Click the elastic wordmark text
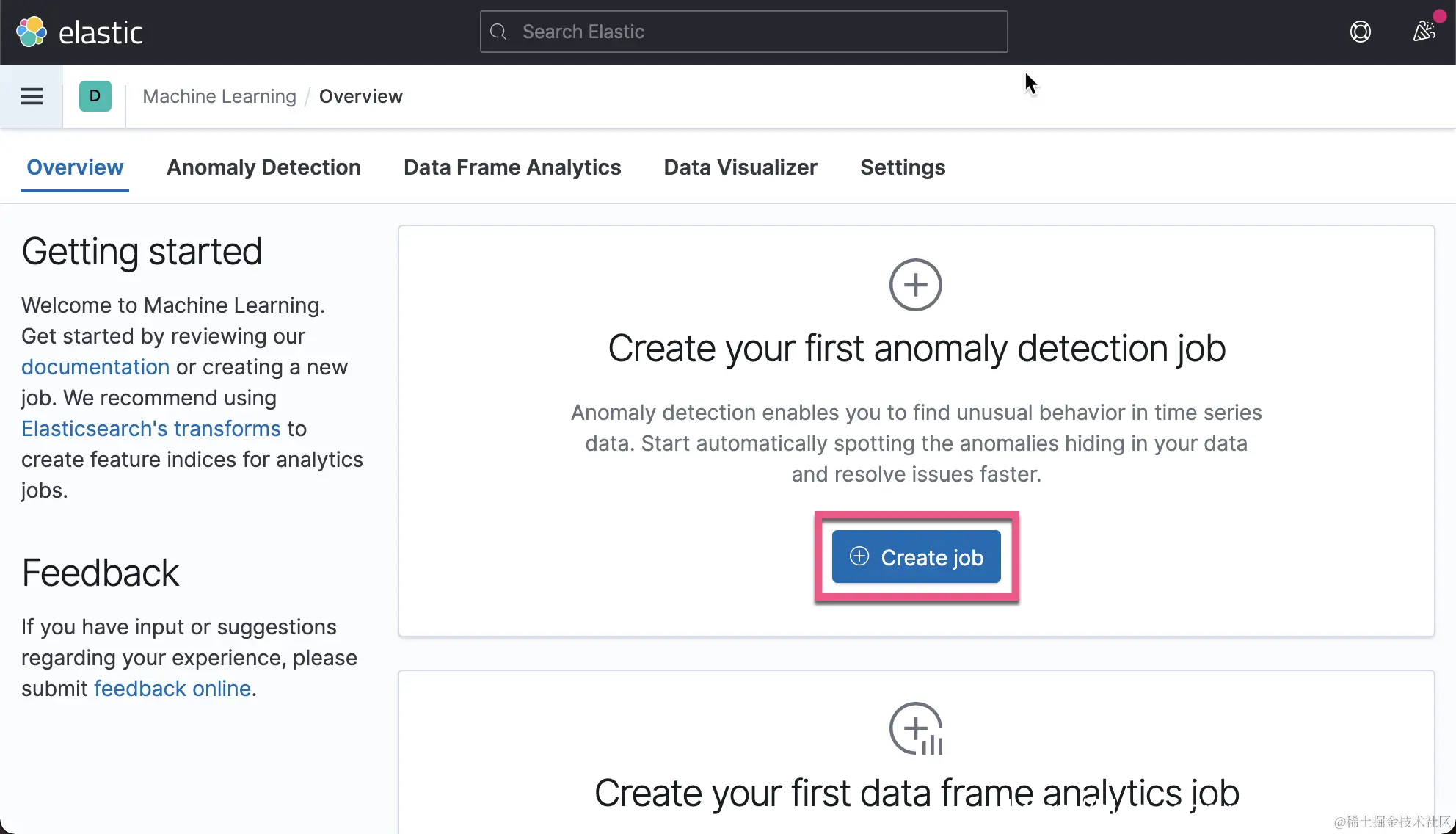 click(x=100, y=33)
